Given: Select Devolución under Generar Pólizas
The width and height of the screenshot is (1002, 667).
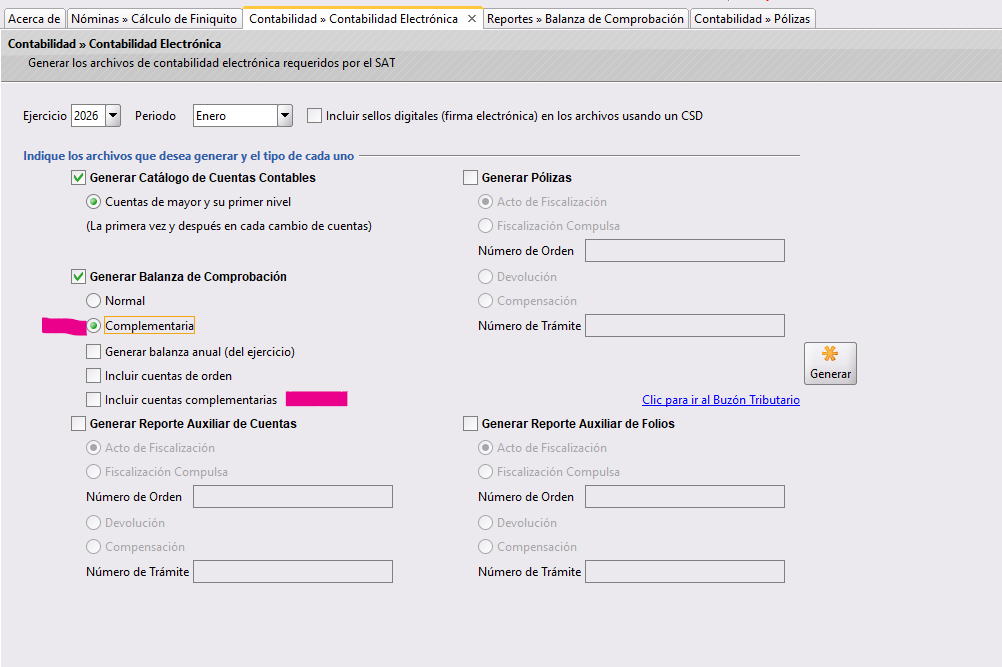Looking at the screenshot, I should click(486, 277).
